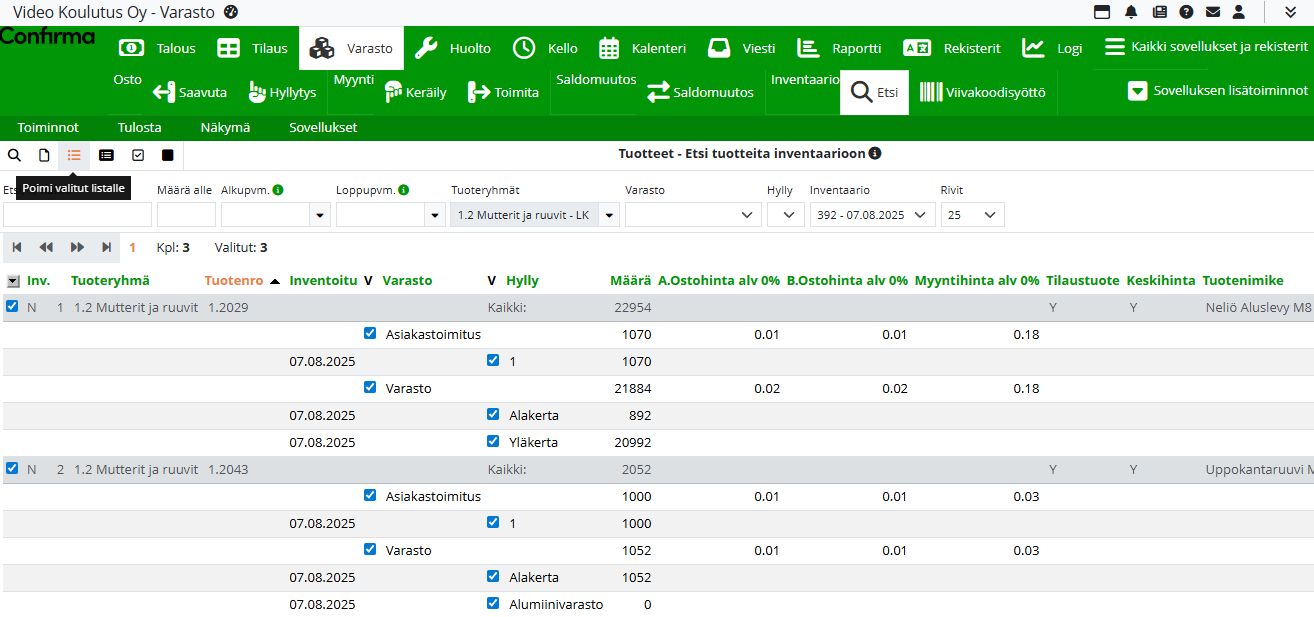1314x617 pixels.
Task: Open the Sovelluksen lisätoiminnot menu
Action: pyautogui.click(x=1217, y=91)
